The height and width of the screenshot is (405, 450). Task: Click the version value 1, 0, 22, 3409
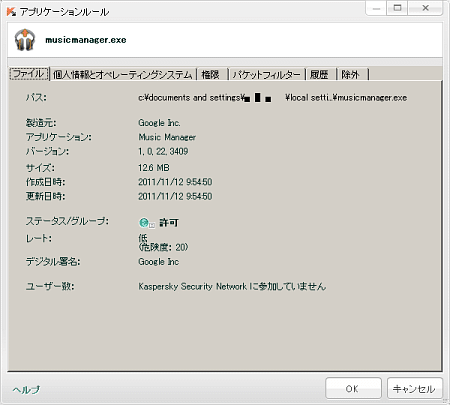pyautogui.click(x=163, y=151)
